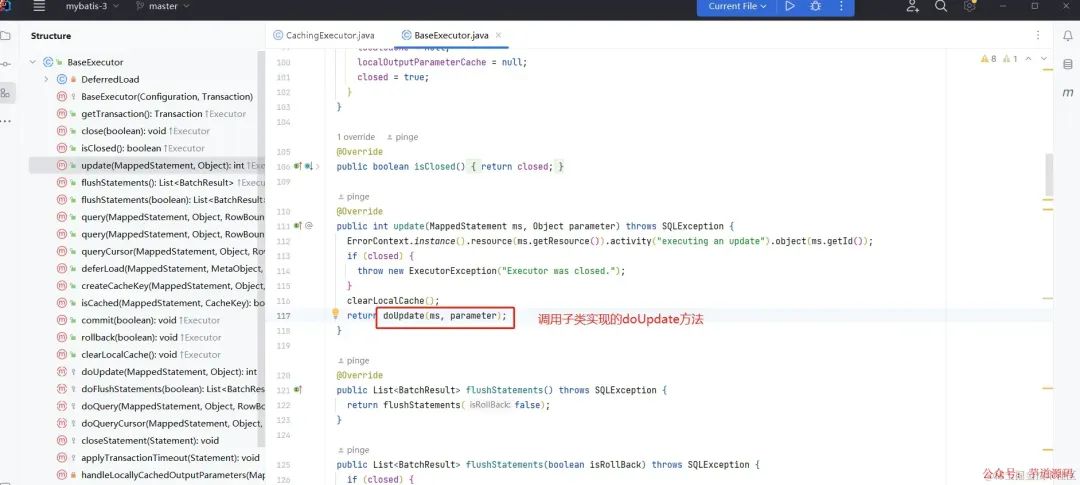Select isClosed(): boolean method
The height and width of the screenshot is (485, 1080).
pyautogui.click(x=143, y=148)
